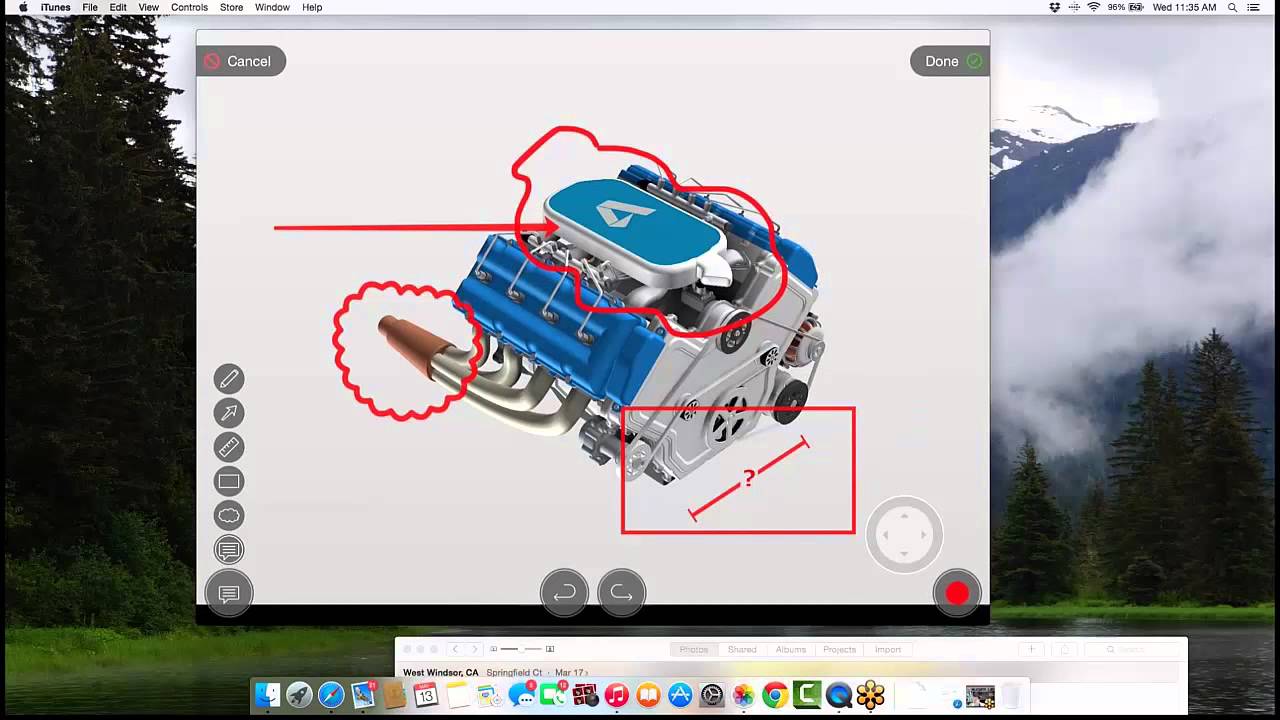This screenshot has height=720, width=1280.
Task: Go back in the Photos window
Action: coord(455,650)
